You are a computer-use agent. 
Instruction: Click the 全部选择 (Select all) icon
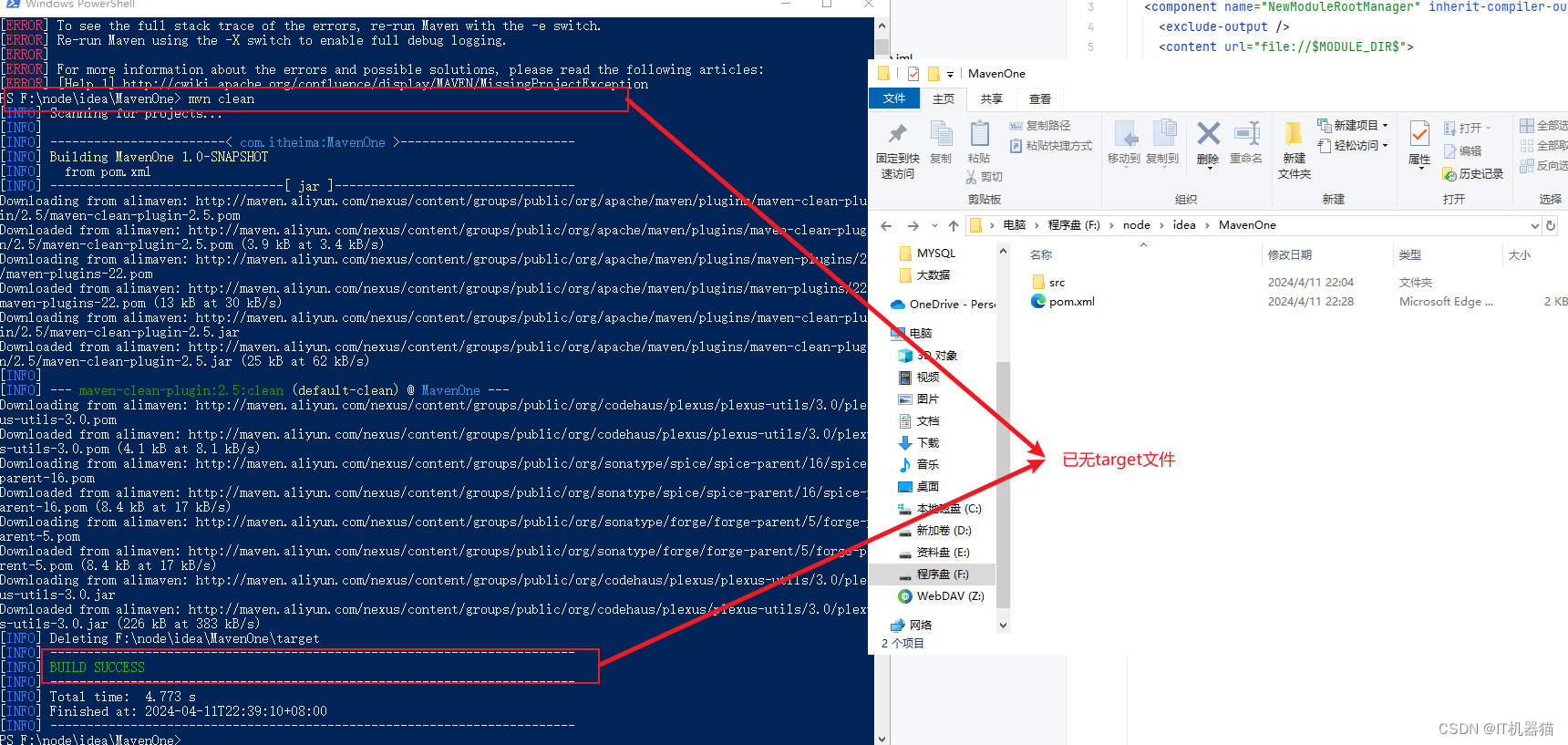[x=1527, y=126]
